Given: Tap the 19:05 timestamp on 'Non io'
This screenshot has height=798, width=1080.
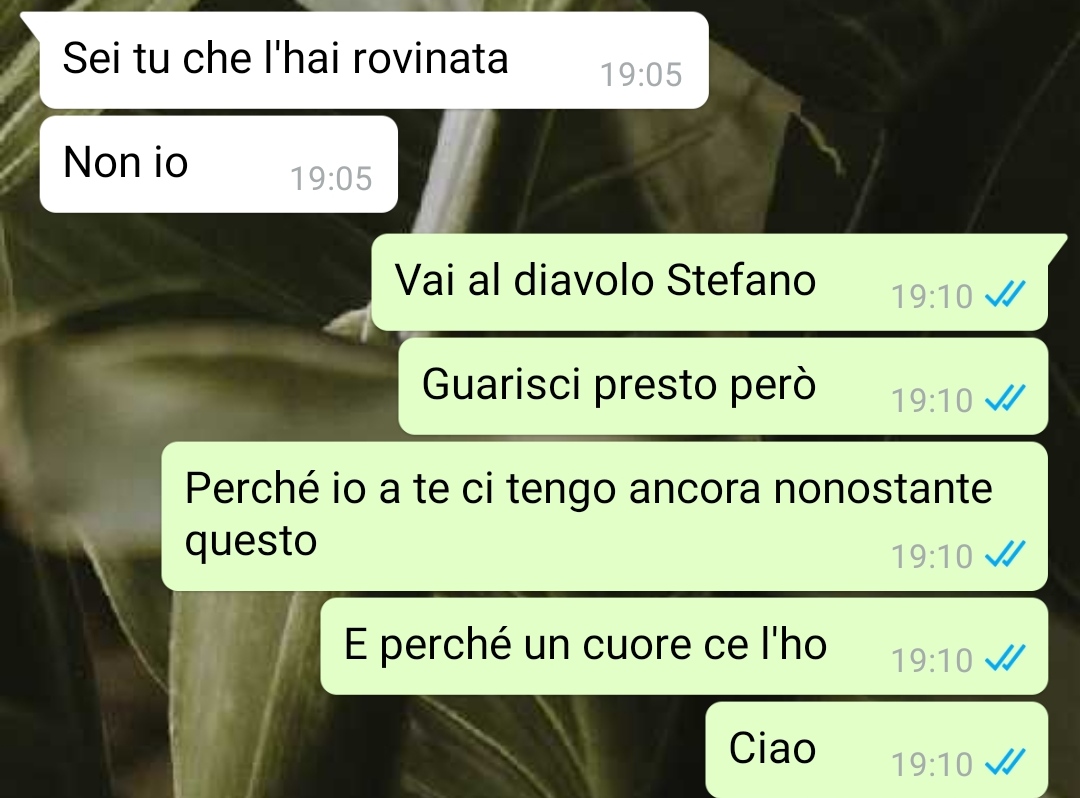Looking at the screenshot, I should point(331,178).
